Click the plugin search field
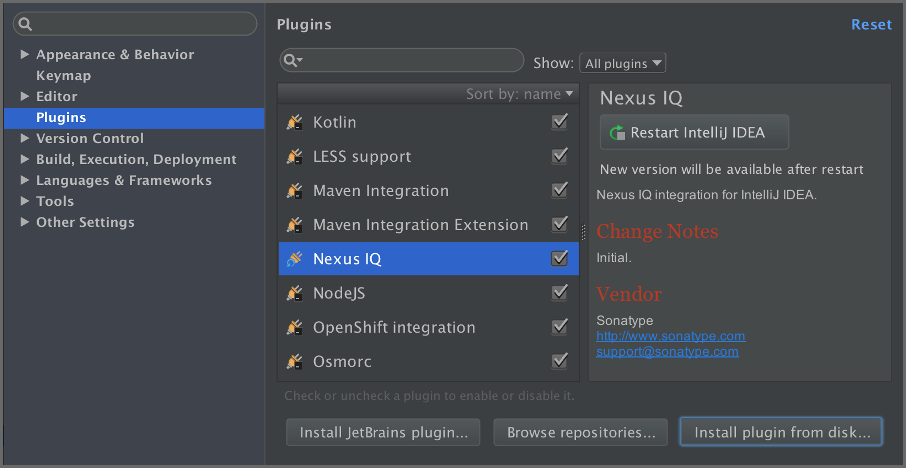The width and height of the screenshot is (906, 468). pos(402,60)
